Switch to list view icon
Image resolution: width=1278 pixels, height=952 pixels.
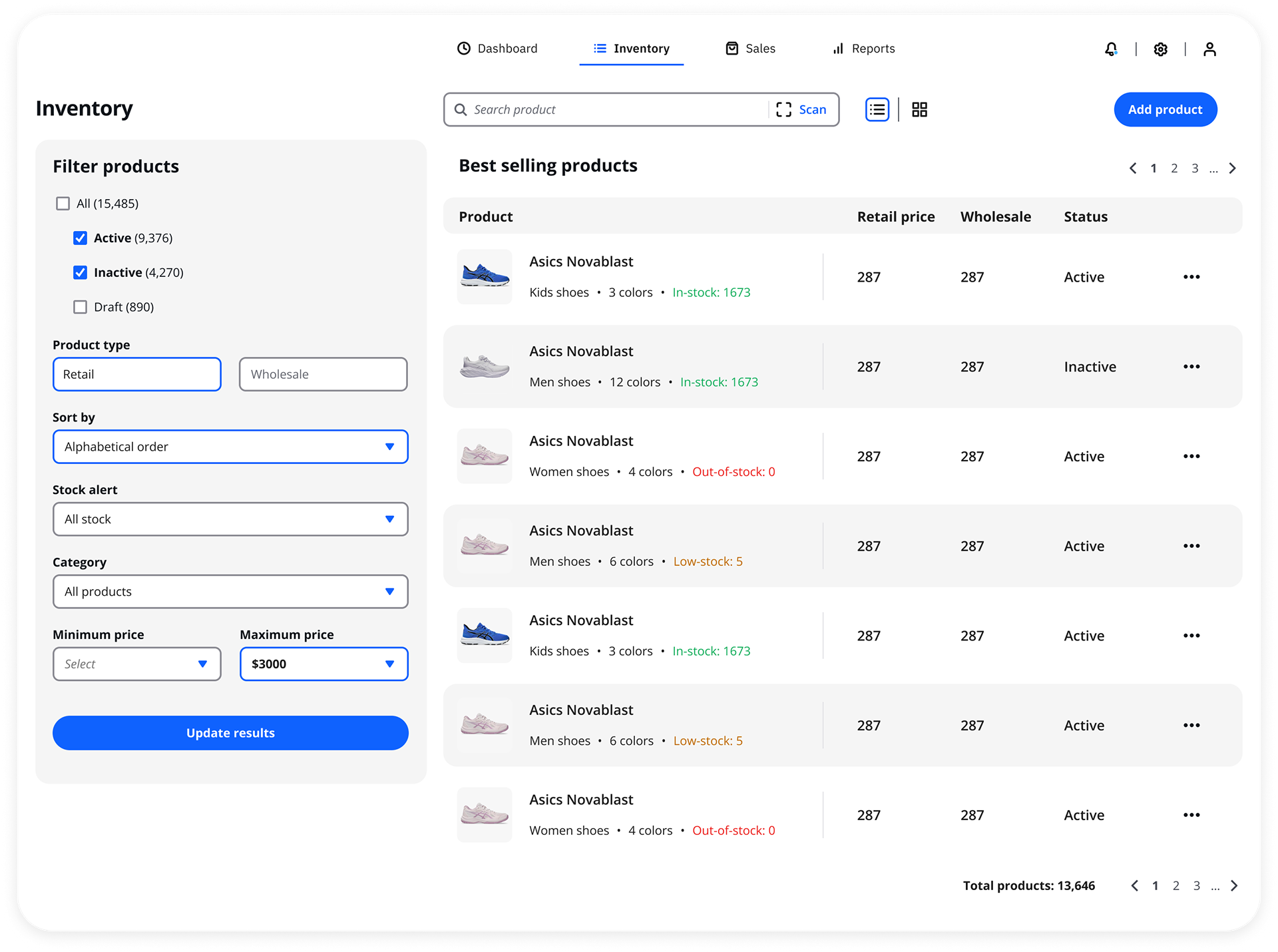point(877,109)
